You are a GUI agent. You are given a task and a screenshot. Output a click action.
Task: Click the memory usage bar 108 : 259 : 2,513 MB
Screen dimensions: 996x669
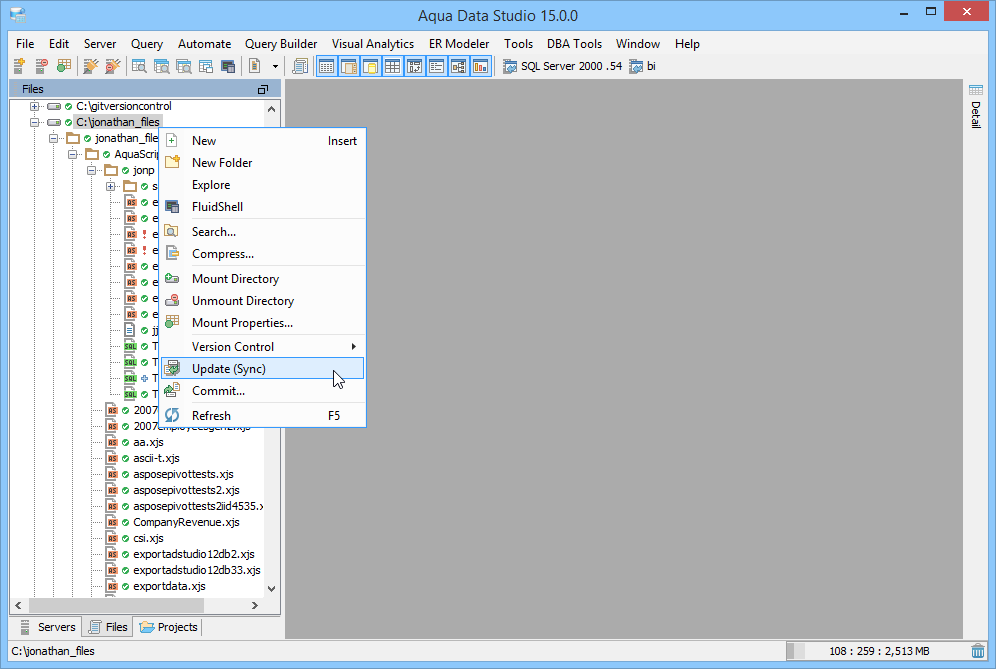click(877, 651)
